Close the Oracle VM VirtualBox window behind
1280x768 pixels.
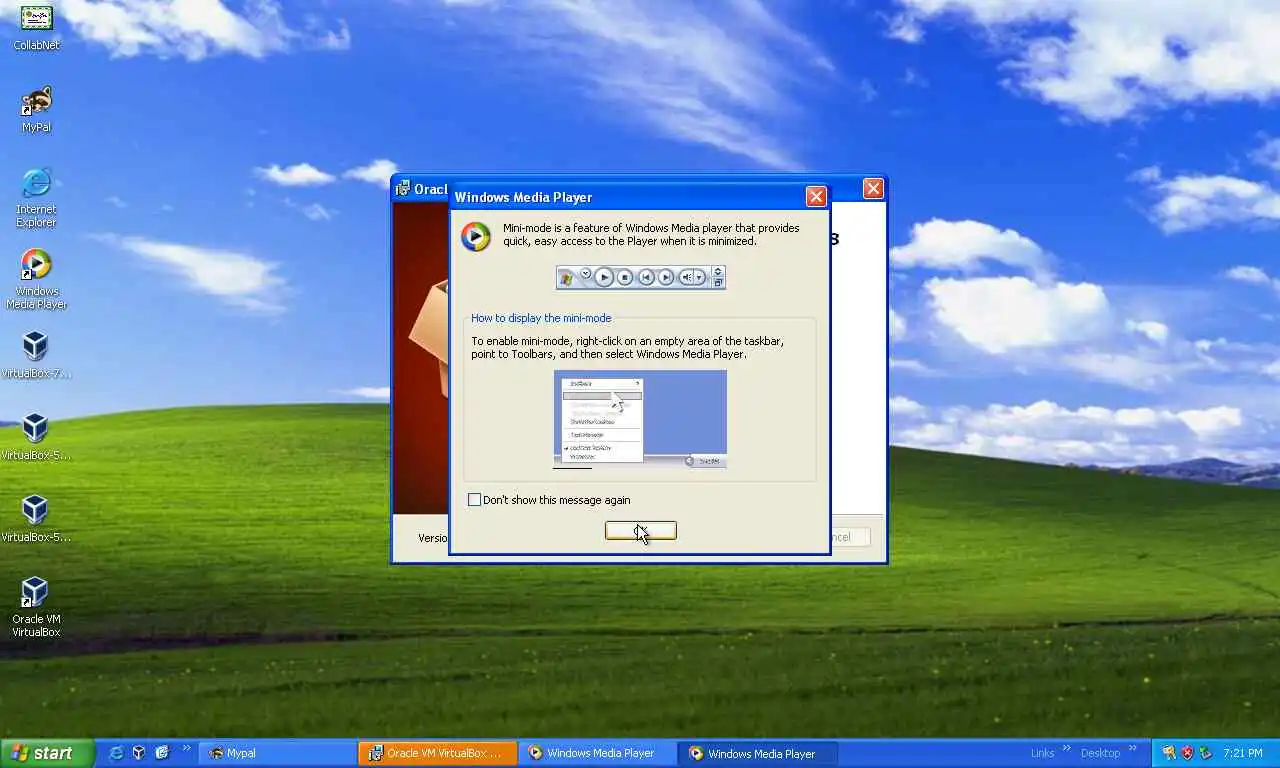[873, 188]
